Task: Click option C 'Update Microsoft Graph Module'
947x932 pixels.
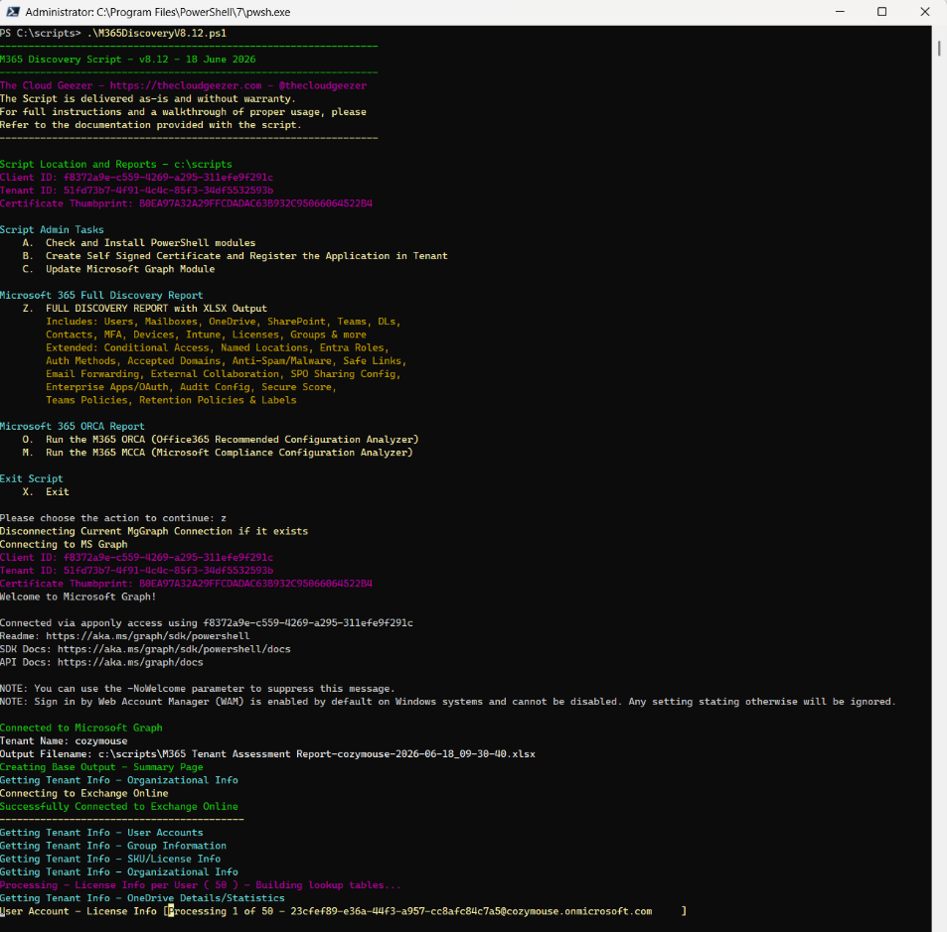Action: click(x=118, y=269)
